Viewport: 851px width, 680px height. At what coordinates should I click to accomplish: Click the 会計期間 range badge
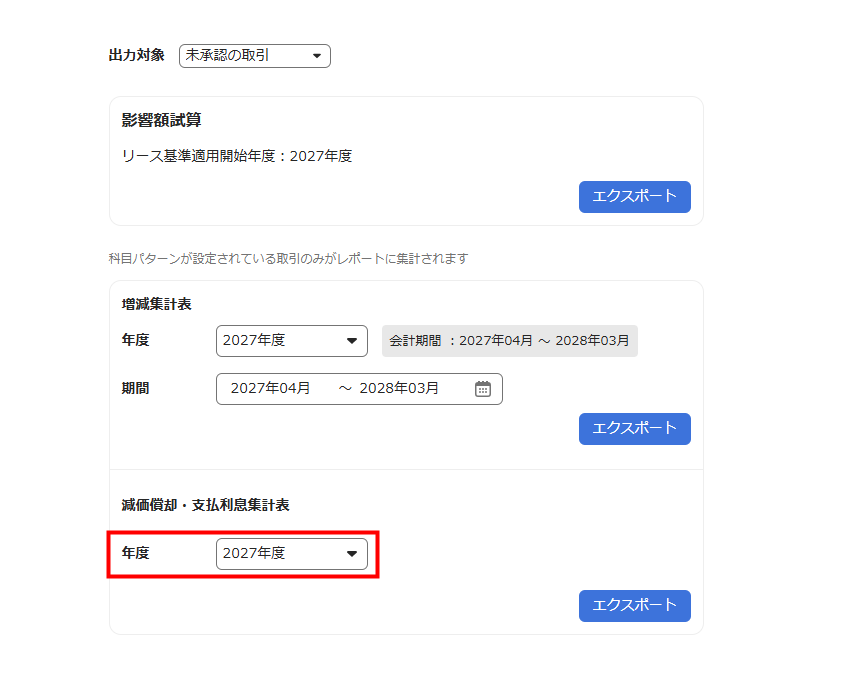[509, 341]
